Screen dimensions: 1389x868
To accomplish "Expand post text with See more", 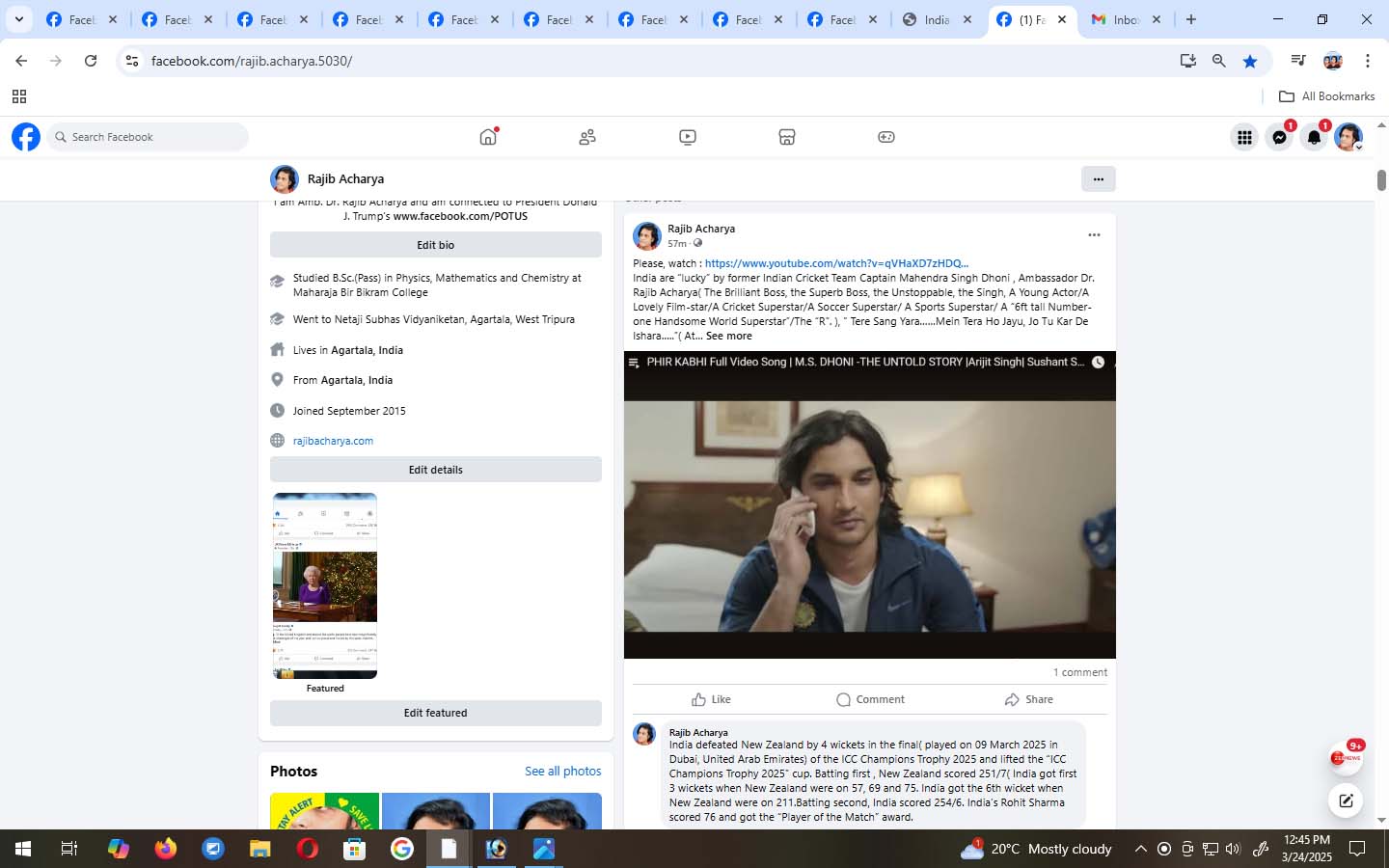I will coord(728,336).
